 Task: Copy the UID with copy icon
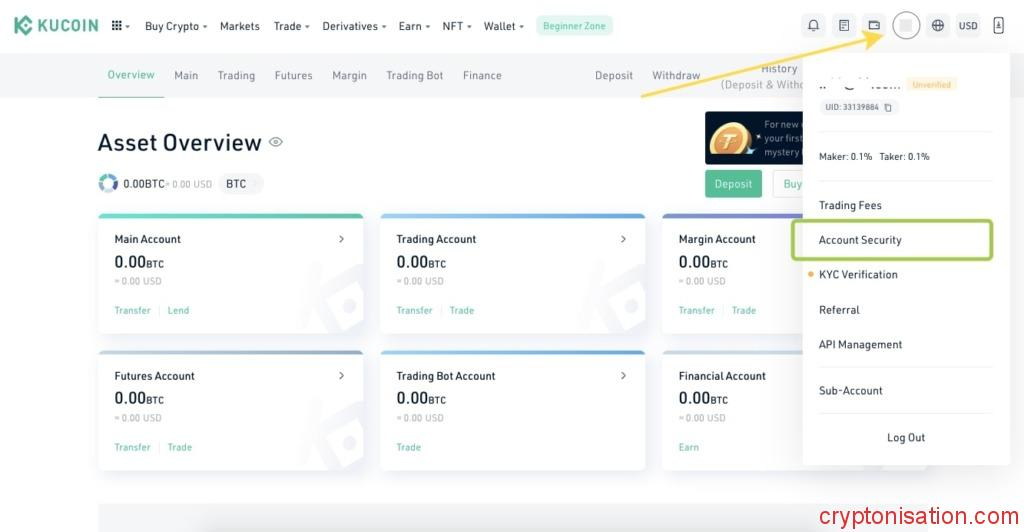click(x=888, y=107)
